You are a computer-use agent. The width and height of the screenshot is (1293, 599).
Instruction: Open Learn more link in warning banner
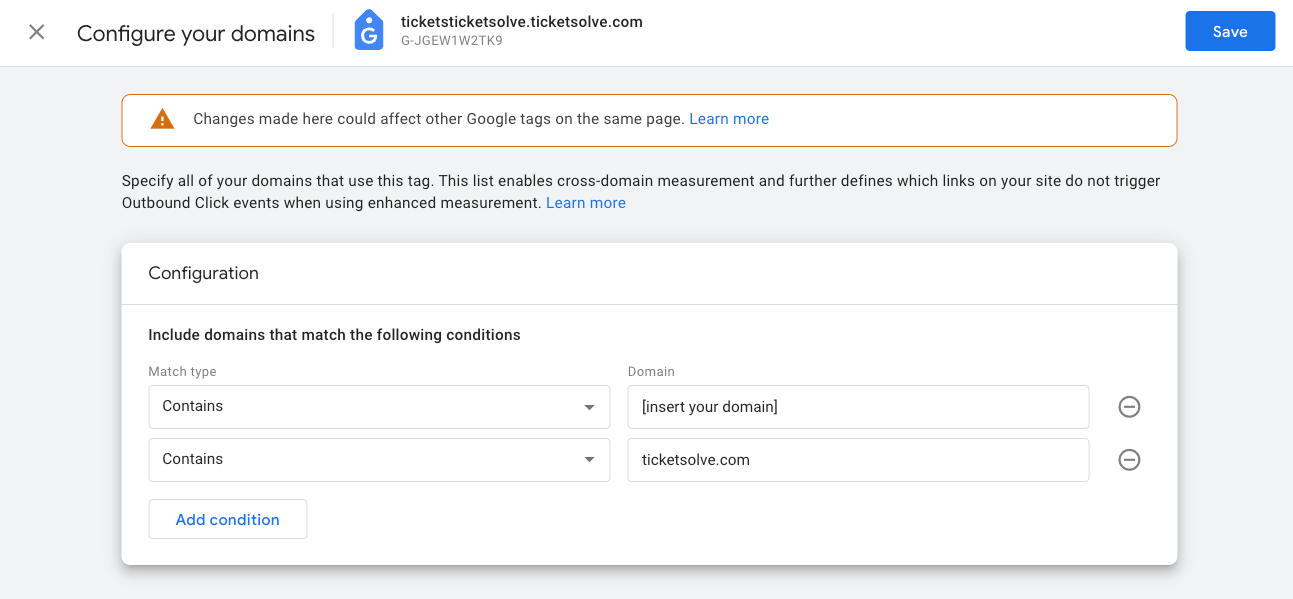click(729, 119)
